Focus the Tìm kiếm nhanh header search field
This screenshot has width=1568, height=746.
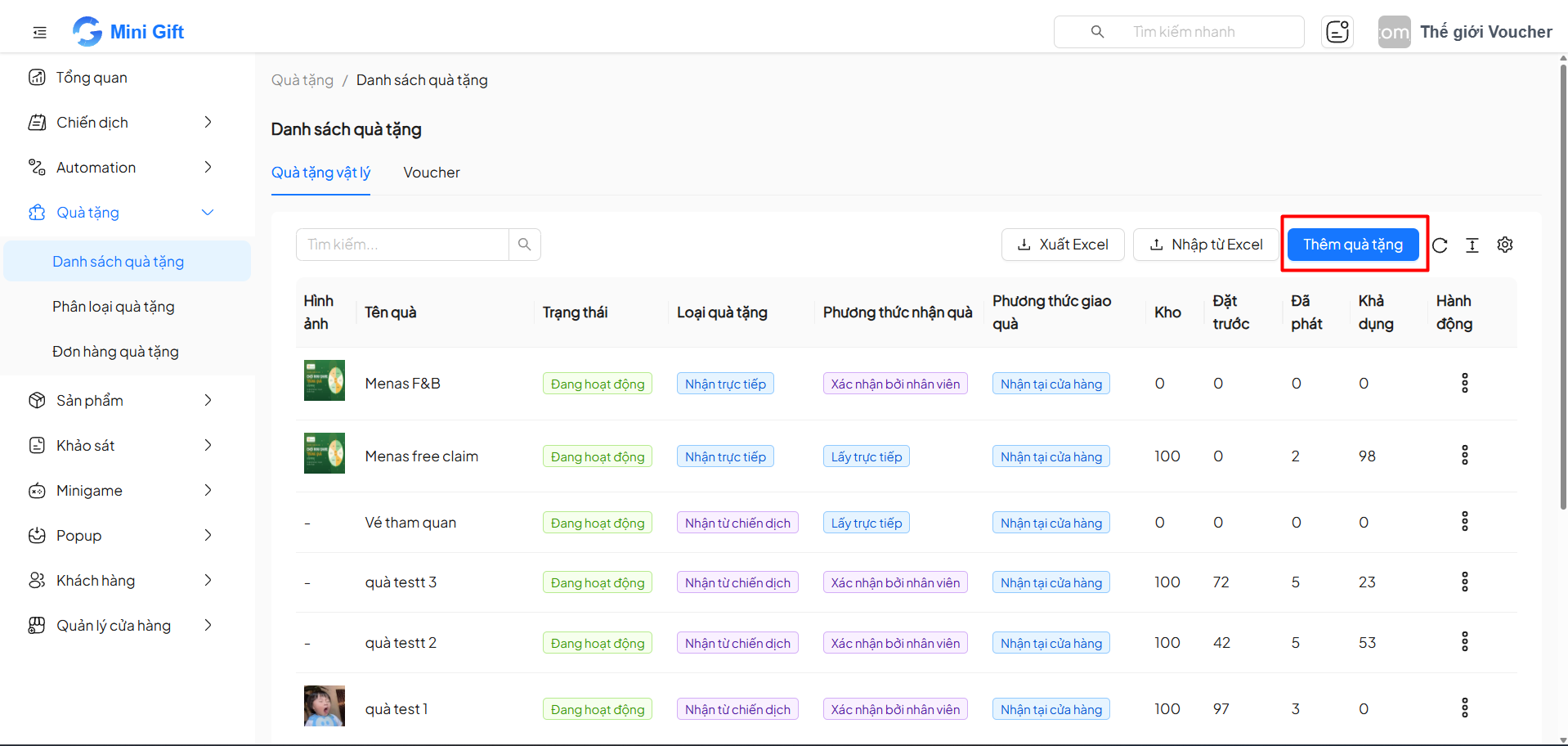tap(1179, 32)
